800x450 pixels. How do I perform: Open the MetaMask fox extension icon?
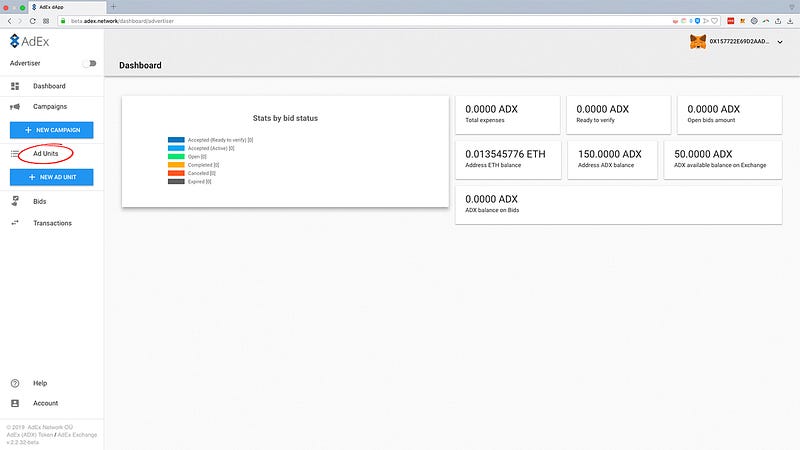tap(742, 21)
